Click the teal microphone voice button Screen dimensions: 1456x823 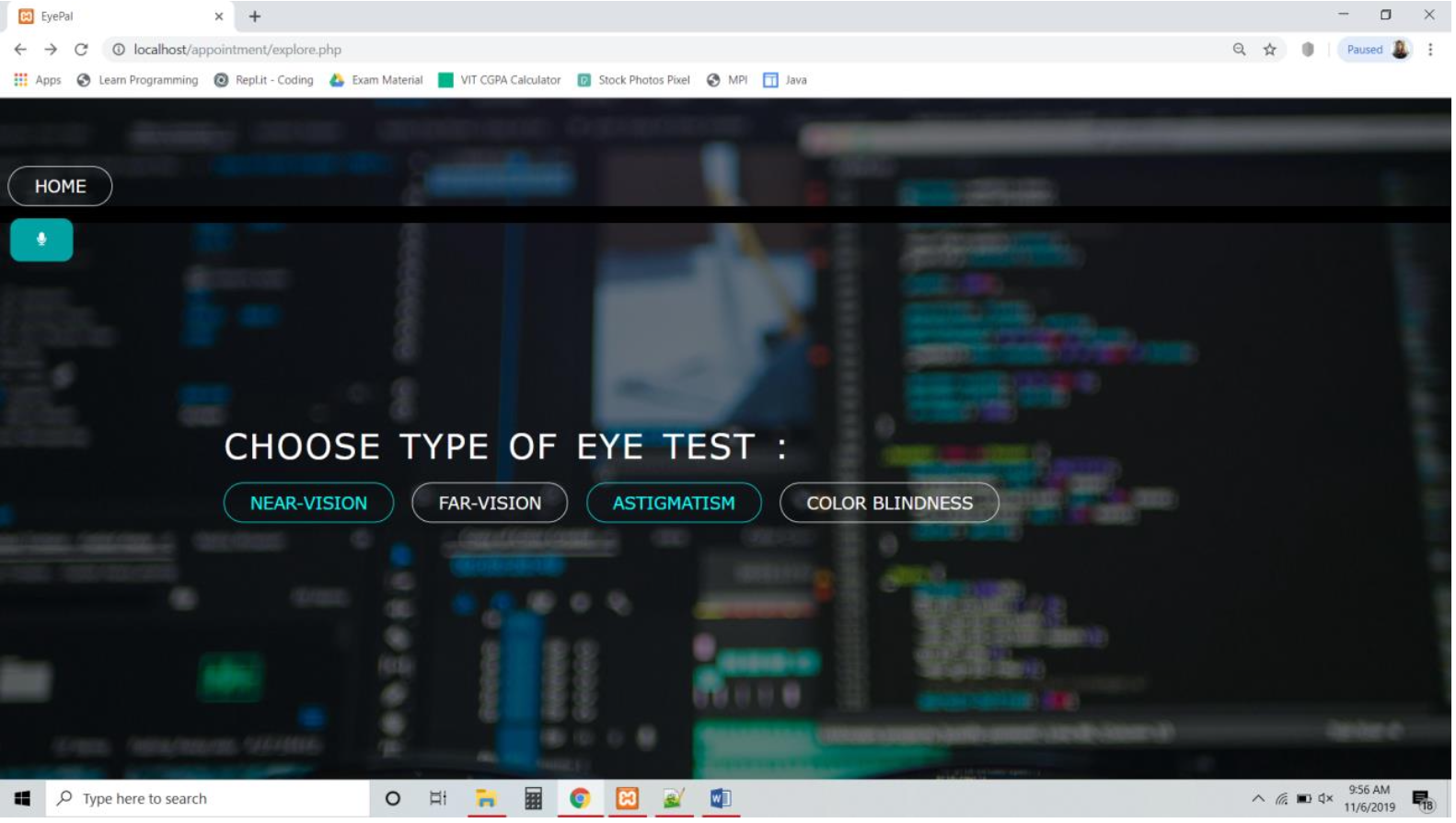(41, 240)
